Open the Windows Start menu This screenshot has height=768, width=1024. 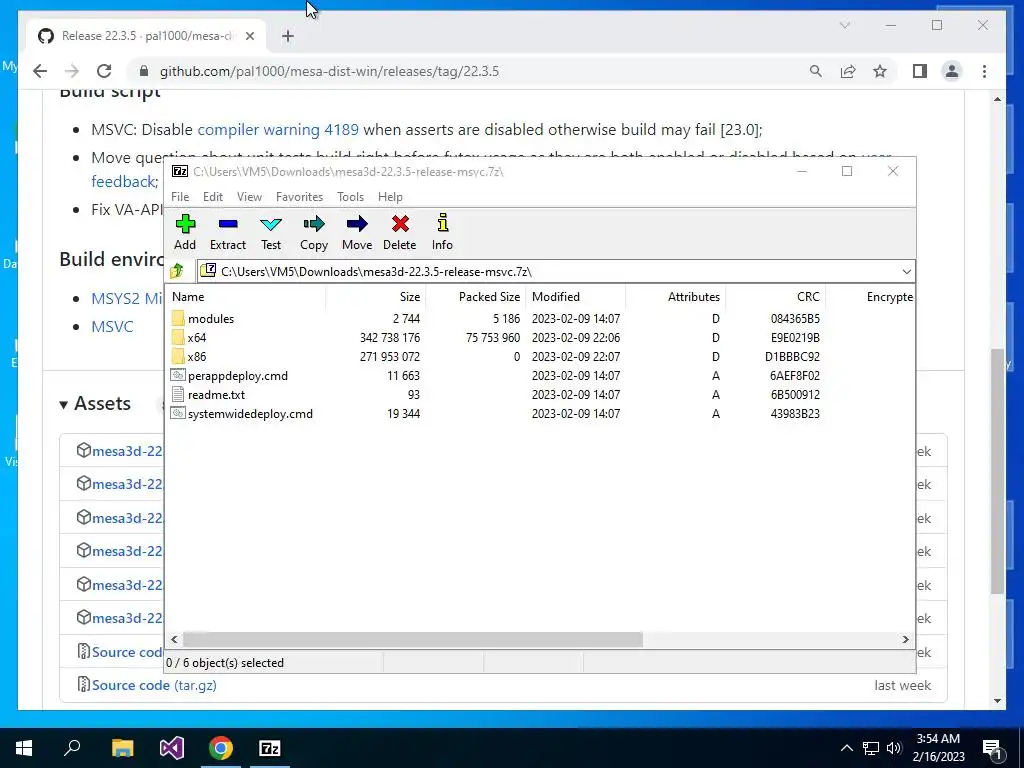tap(24, 748)
